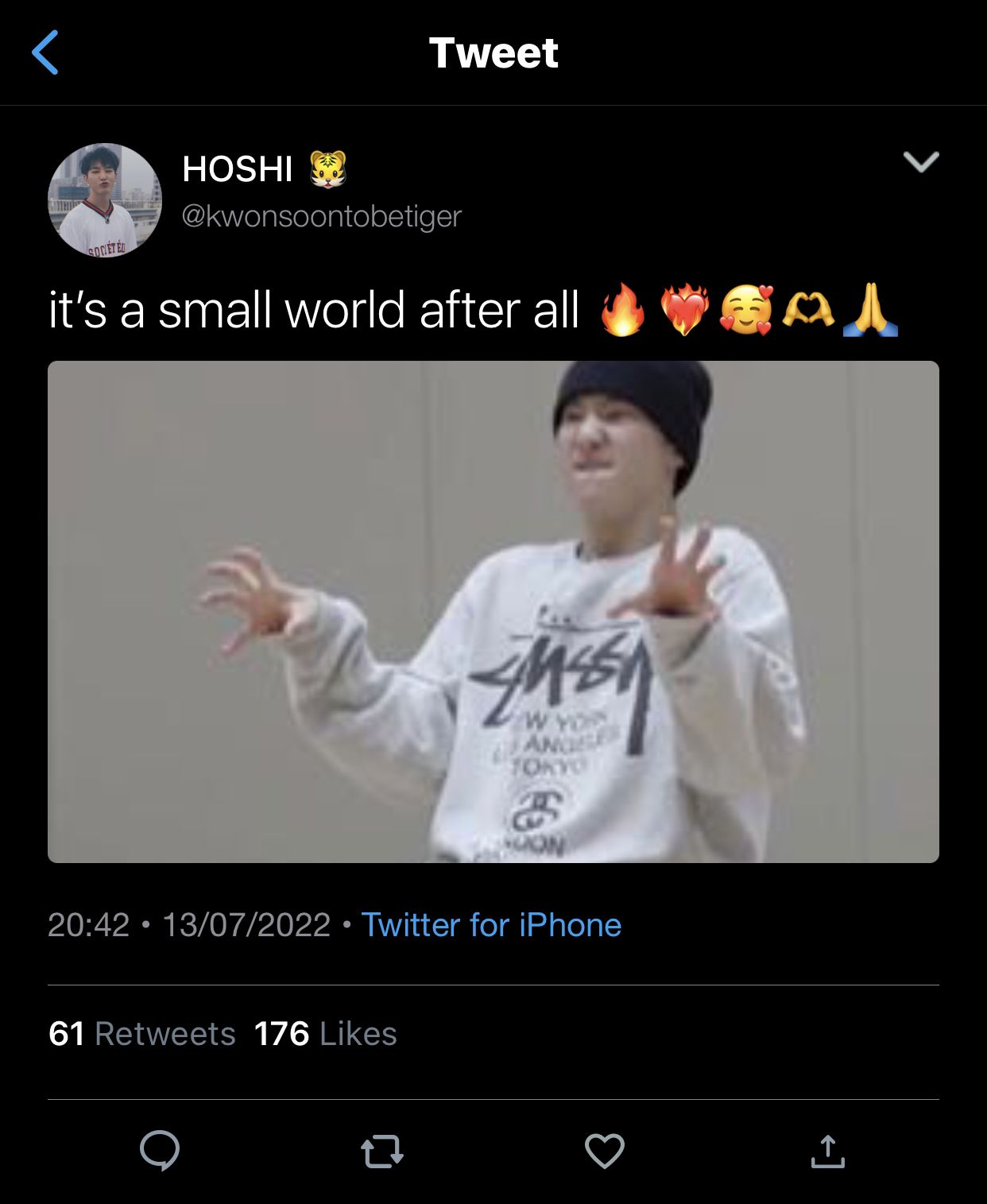Tap the tweet text small world
The image size is (987, 1204).
pyautogui.click(x=282, y=310)
